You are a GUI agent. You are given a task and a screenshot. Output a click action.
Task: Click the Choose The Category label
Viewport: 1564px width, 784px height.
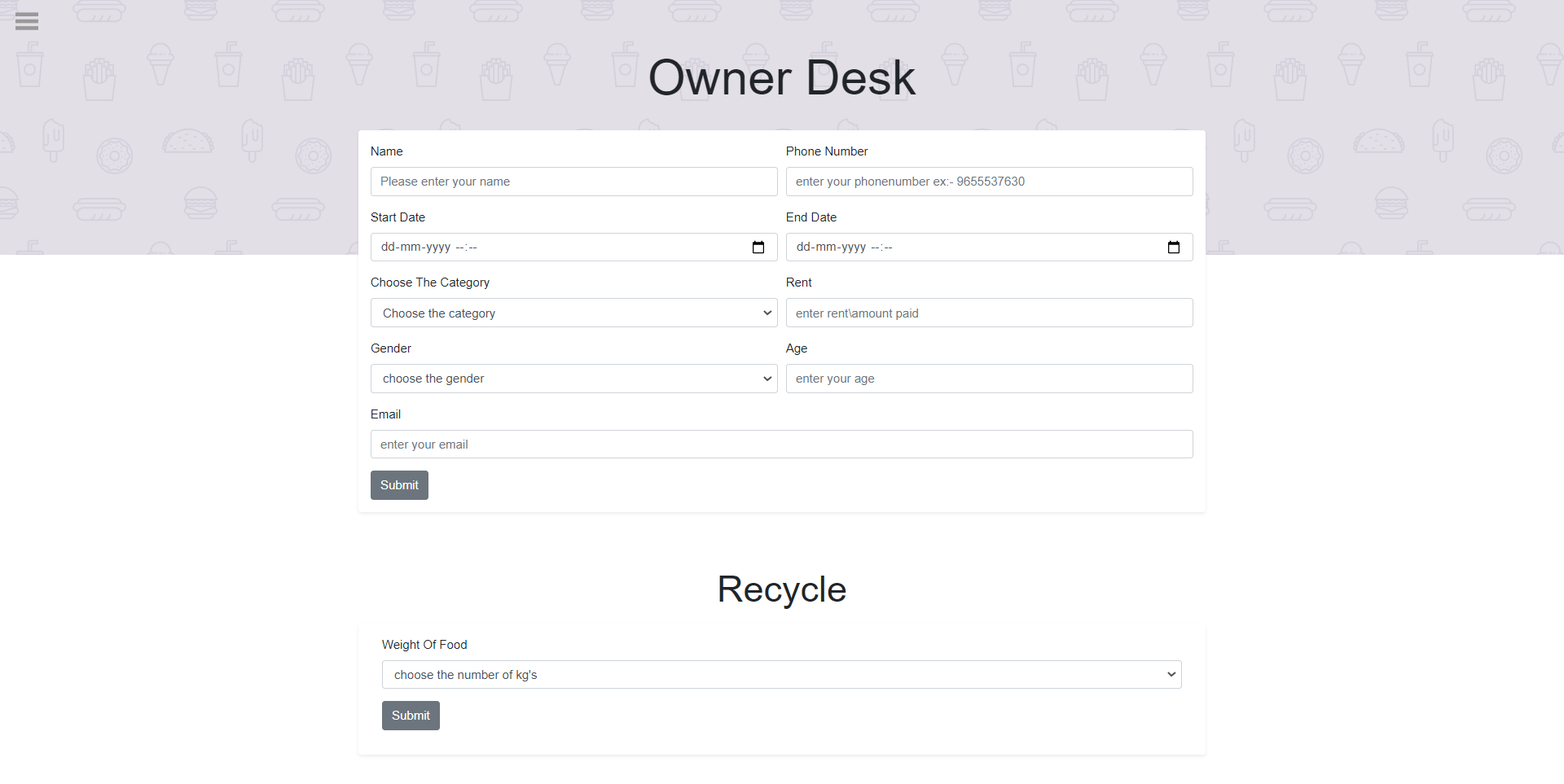pyautogui.click(x=430, y=283)
